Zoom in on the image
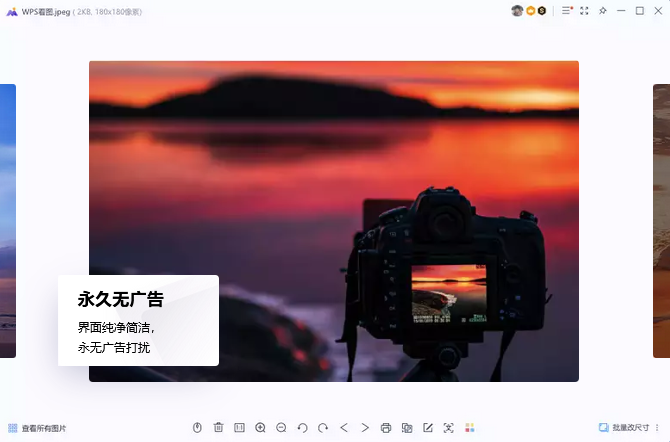The height and width of the screenshot is (442, 670). (260, 428)
